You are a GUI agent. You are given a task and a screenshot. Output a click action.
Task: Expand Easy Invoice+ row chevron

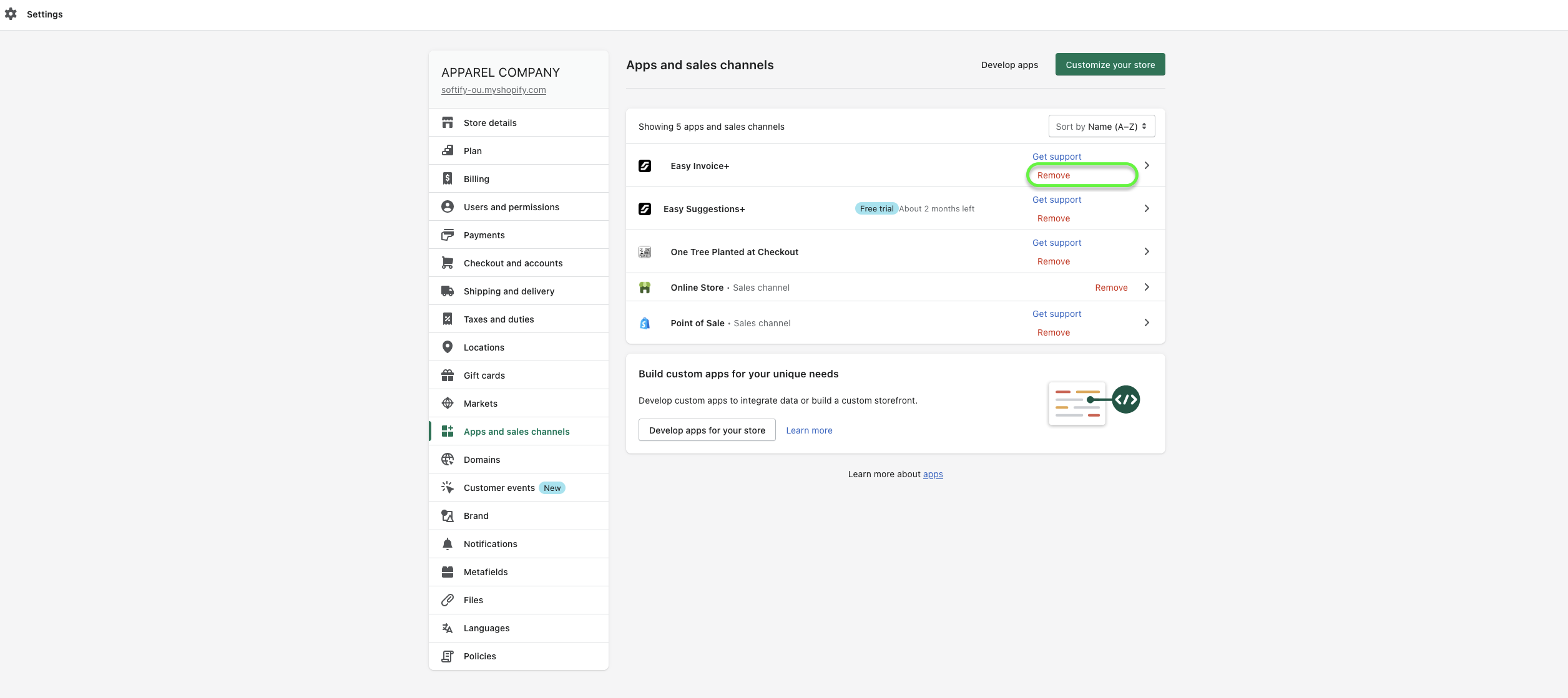[1147, 166]
